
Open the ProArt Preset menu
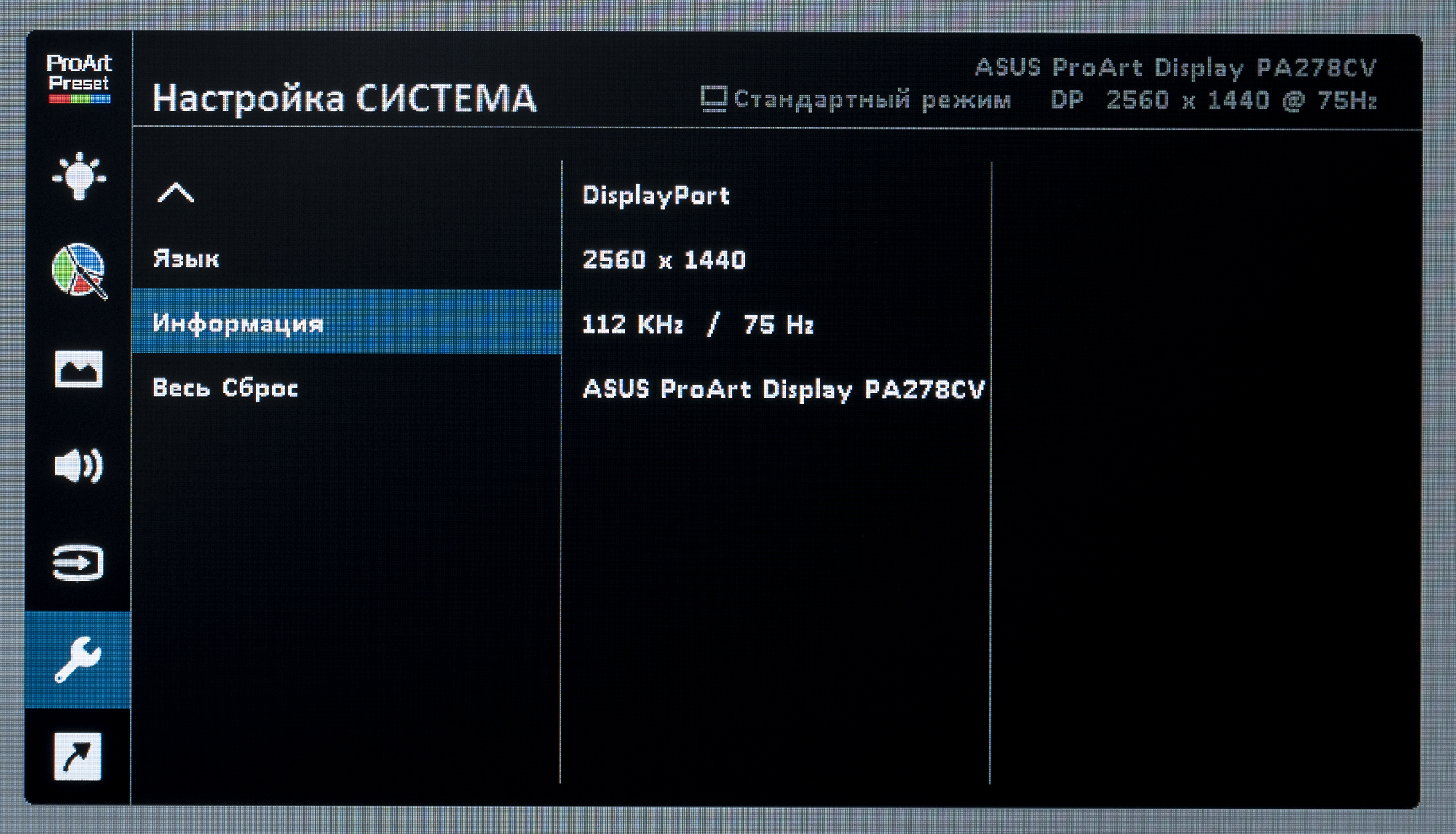point(79,79)
